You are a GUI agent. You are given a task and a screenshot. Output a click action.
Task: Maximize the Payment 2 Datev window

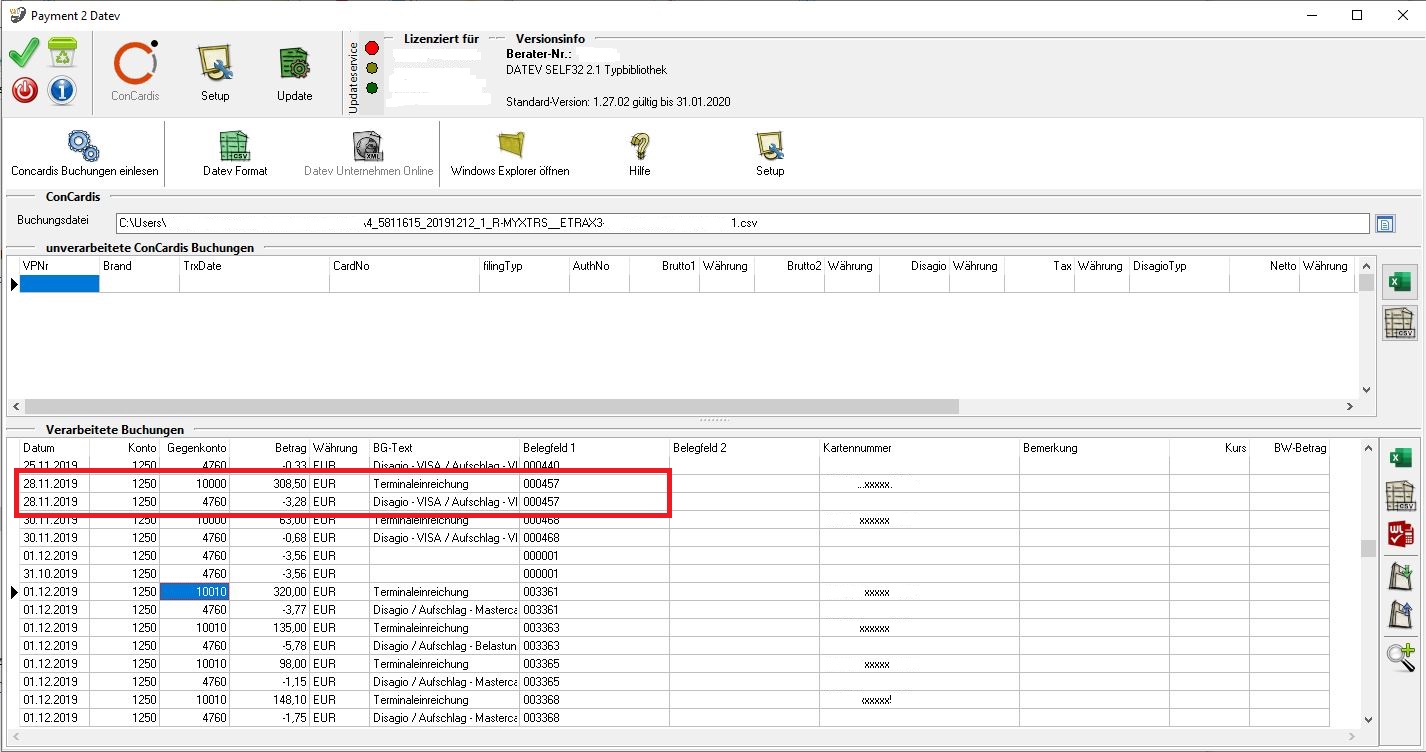1357,15
